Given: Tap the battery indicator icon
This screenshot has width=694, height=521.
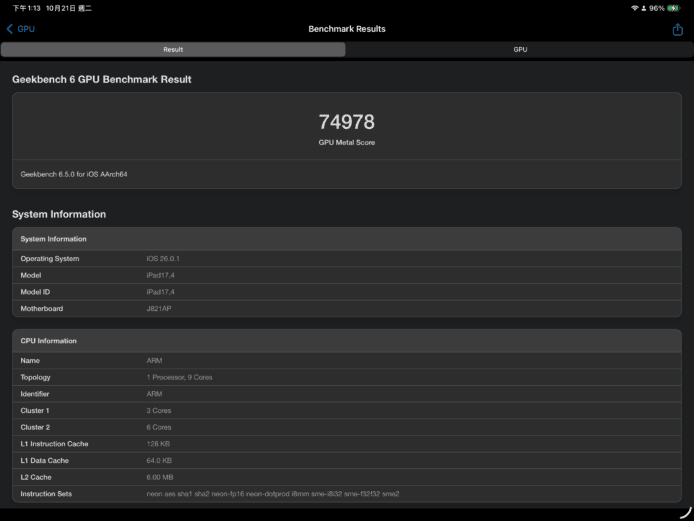Looking at the screenshot, I should [675, 8].
